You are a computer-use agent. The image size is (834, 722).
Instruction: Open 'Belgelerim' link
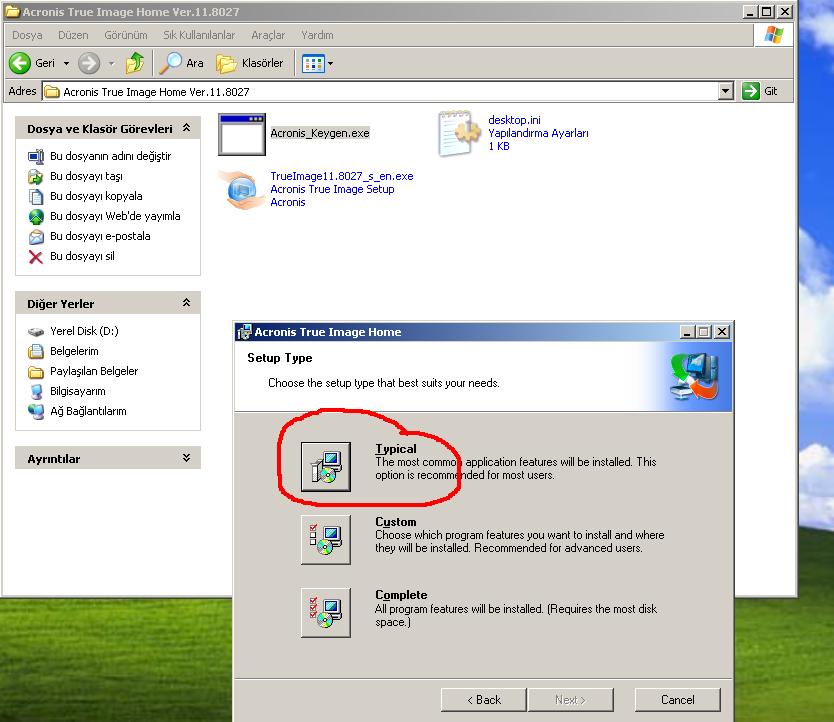74,351
